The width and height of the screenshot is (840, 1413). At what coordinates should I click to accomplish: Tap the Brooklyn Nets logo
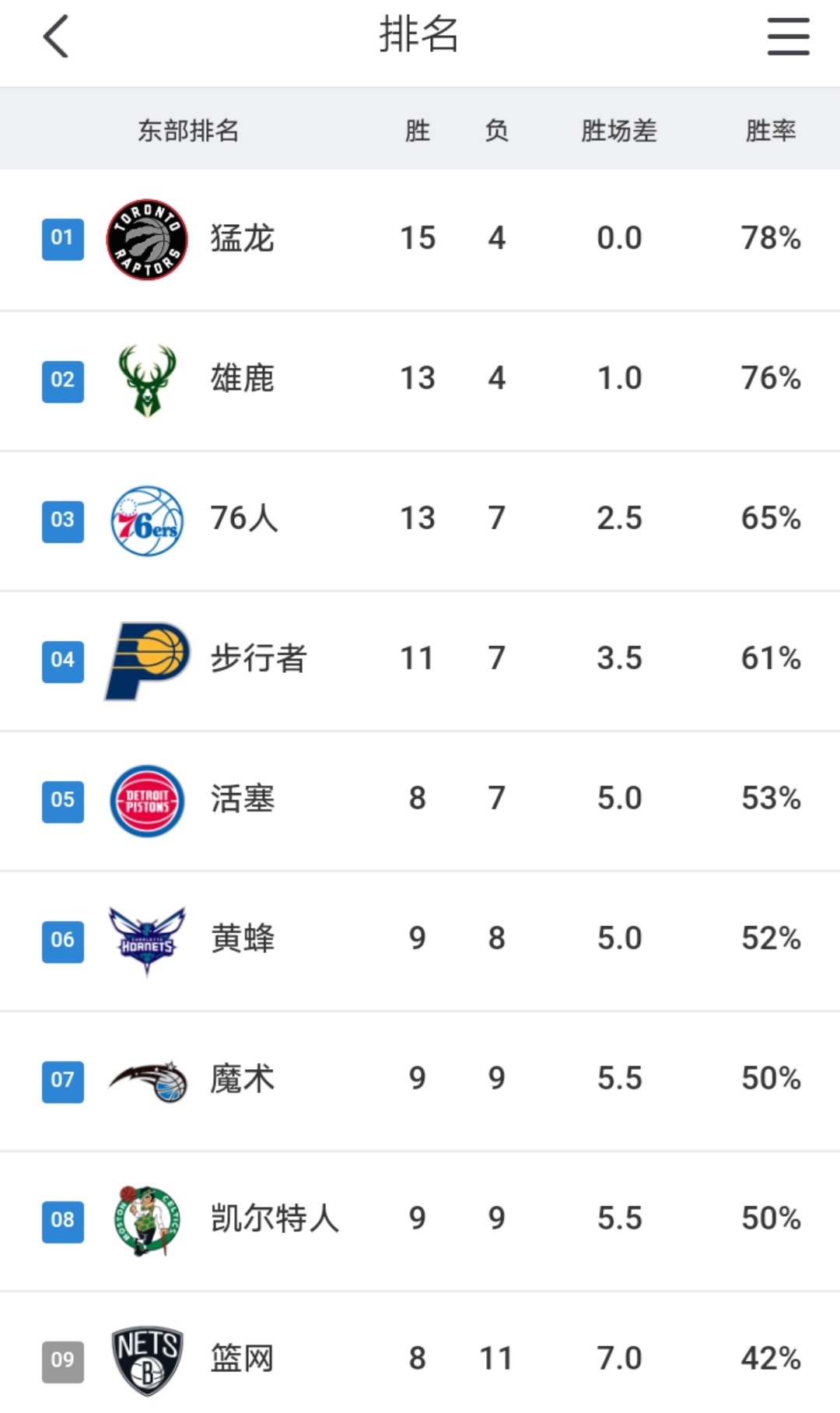(x=147, y=1360)
